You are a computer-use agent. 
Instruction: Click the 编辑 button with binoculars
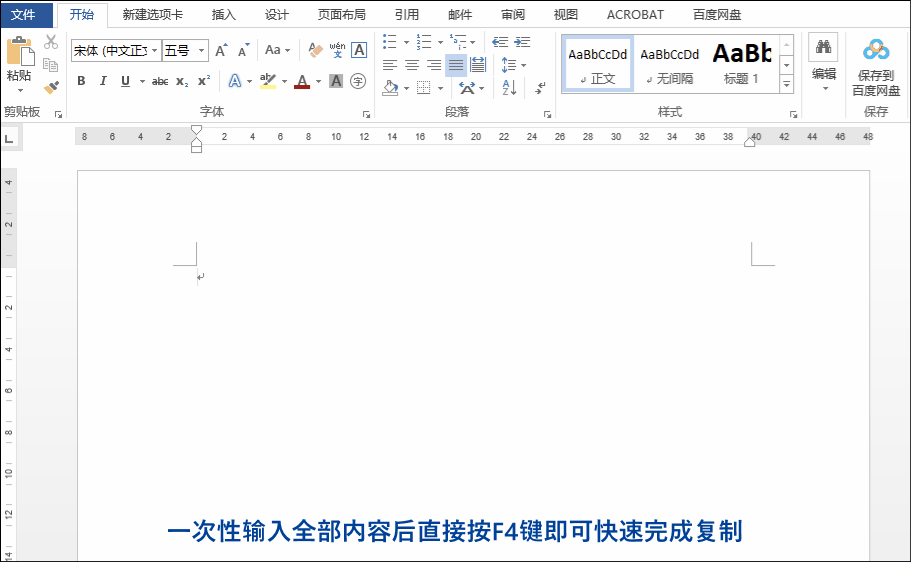(x=823, y=62)
